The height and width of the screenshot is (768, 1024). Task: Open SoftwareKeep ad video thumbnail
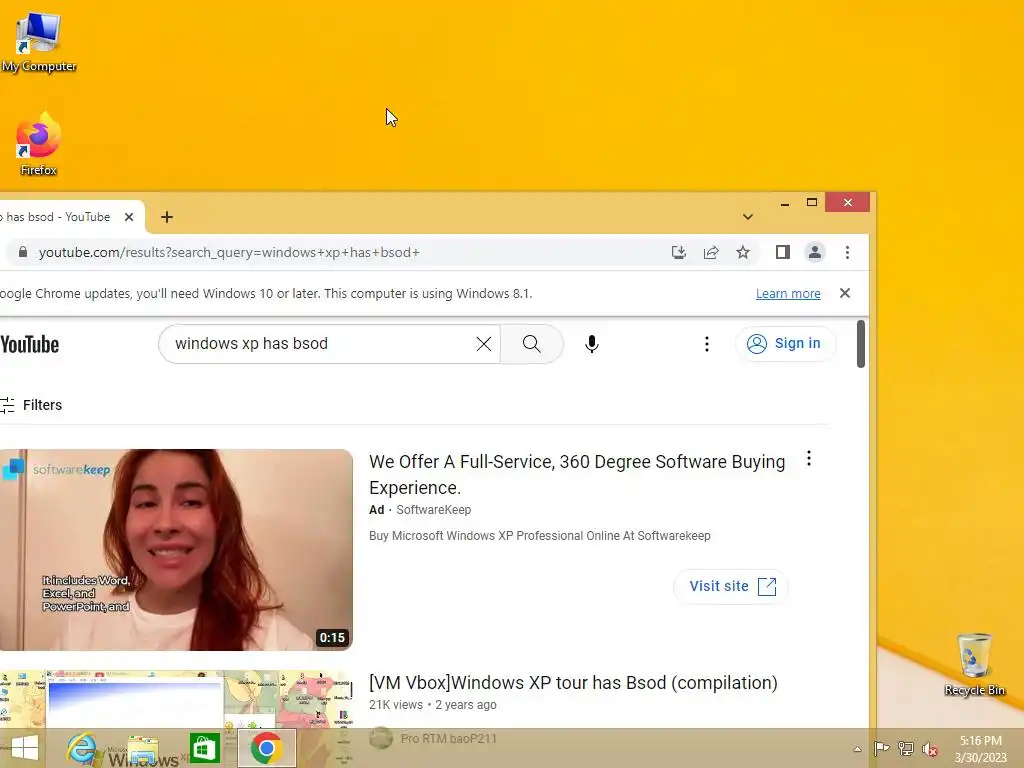[x=176, y=549]
